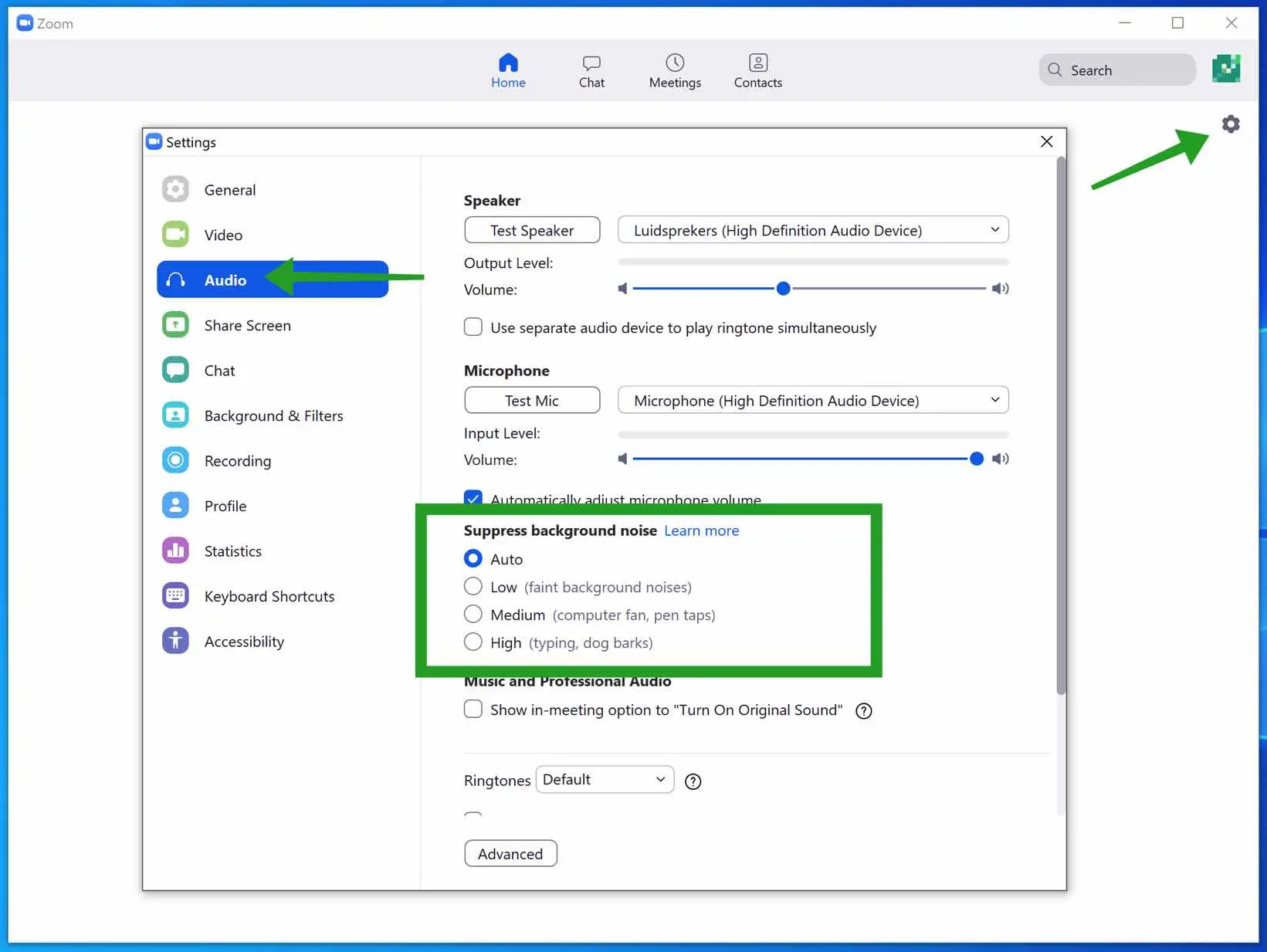Select the General settings gear icon
The height and width of the screenshot is (952, 1267).
click(x=175, y=189)
